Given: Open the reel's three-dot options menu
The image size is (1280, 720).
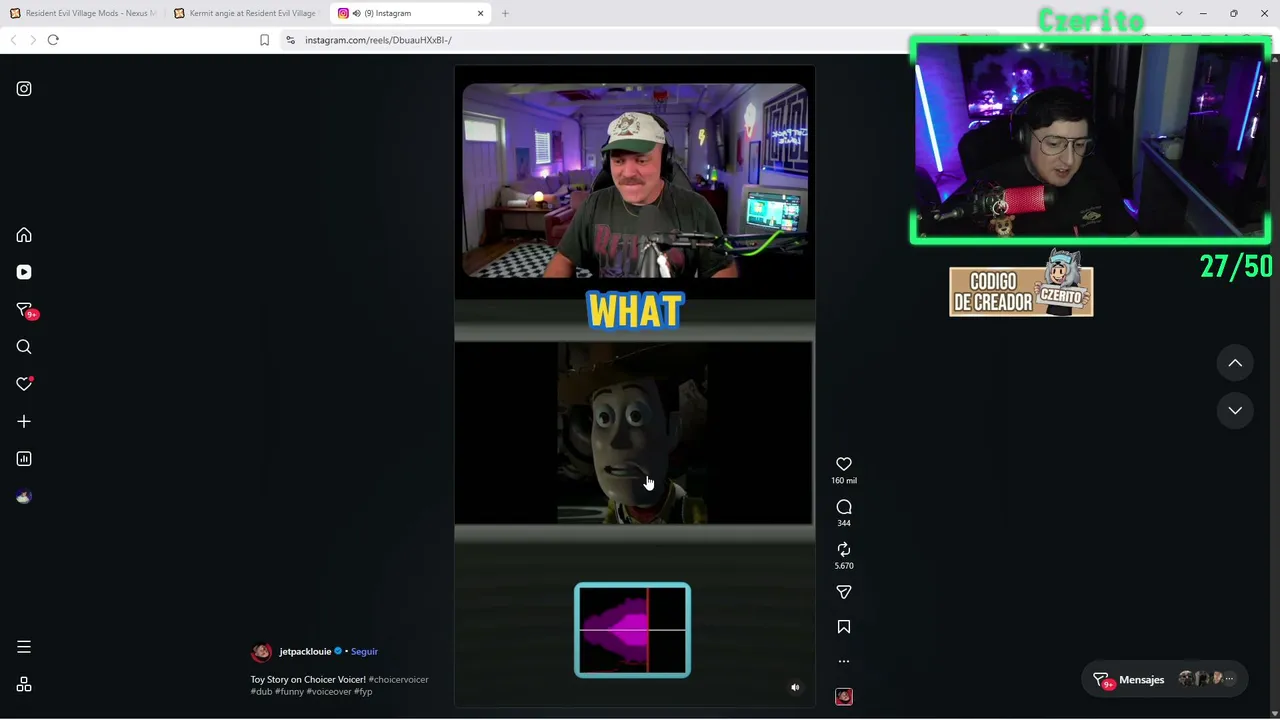Looking at the screenshot, I should 844,661.
